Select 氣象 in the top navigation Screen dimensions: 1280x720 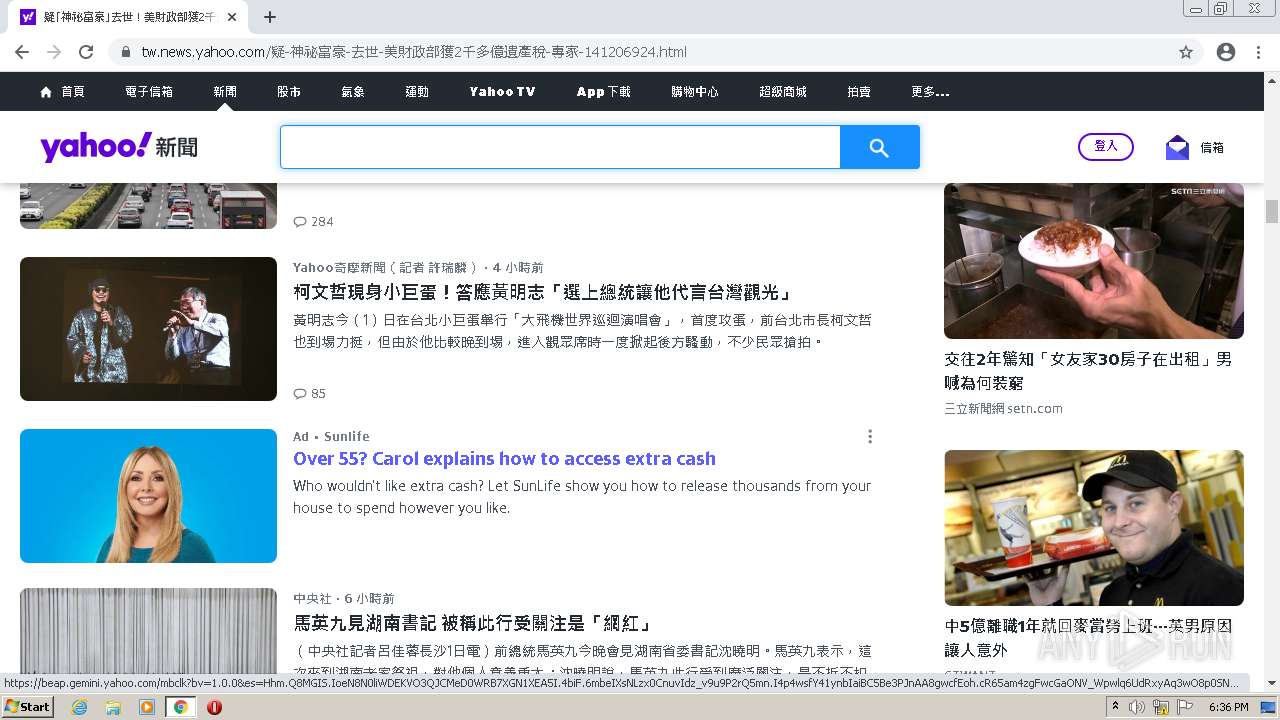click(353, 91)
